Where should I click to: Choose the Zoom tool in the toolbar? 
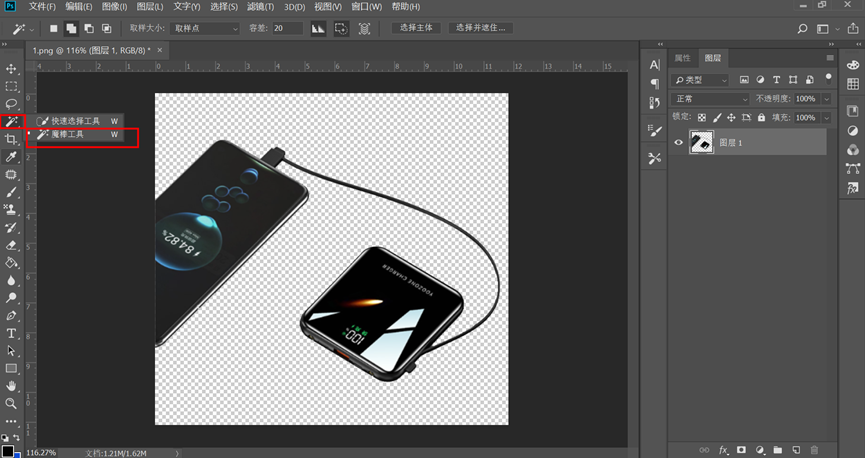(x=12, y=403)
